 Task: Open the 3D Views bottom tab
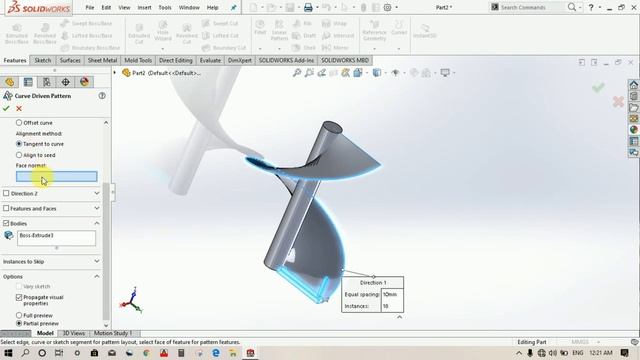[x=74, y=333]
